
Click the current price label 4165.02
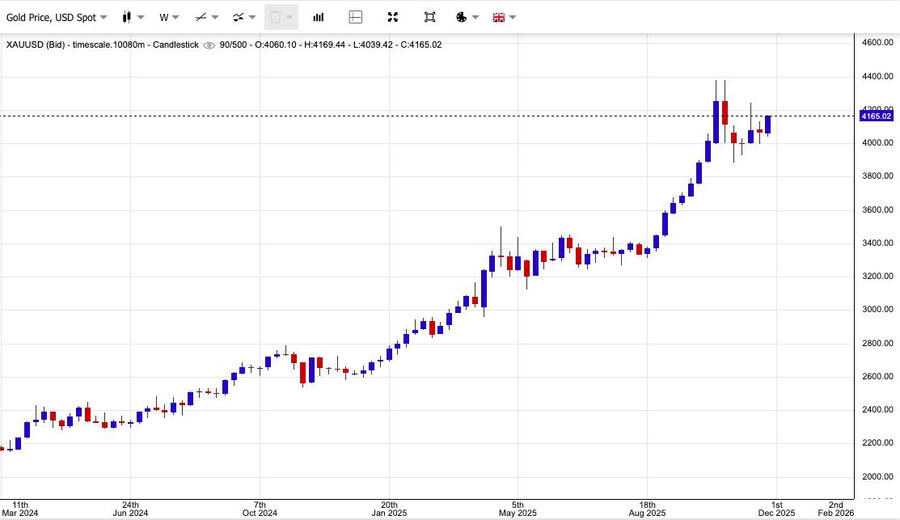875,116
